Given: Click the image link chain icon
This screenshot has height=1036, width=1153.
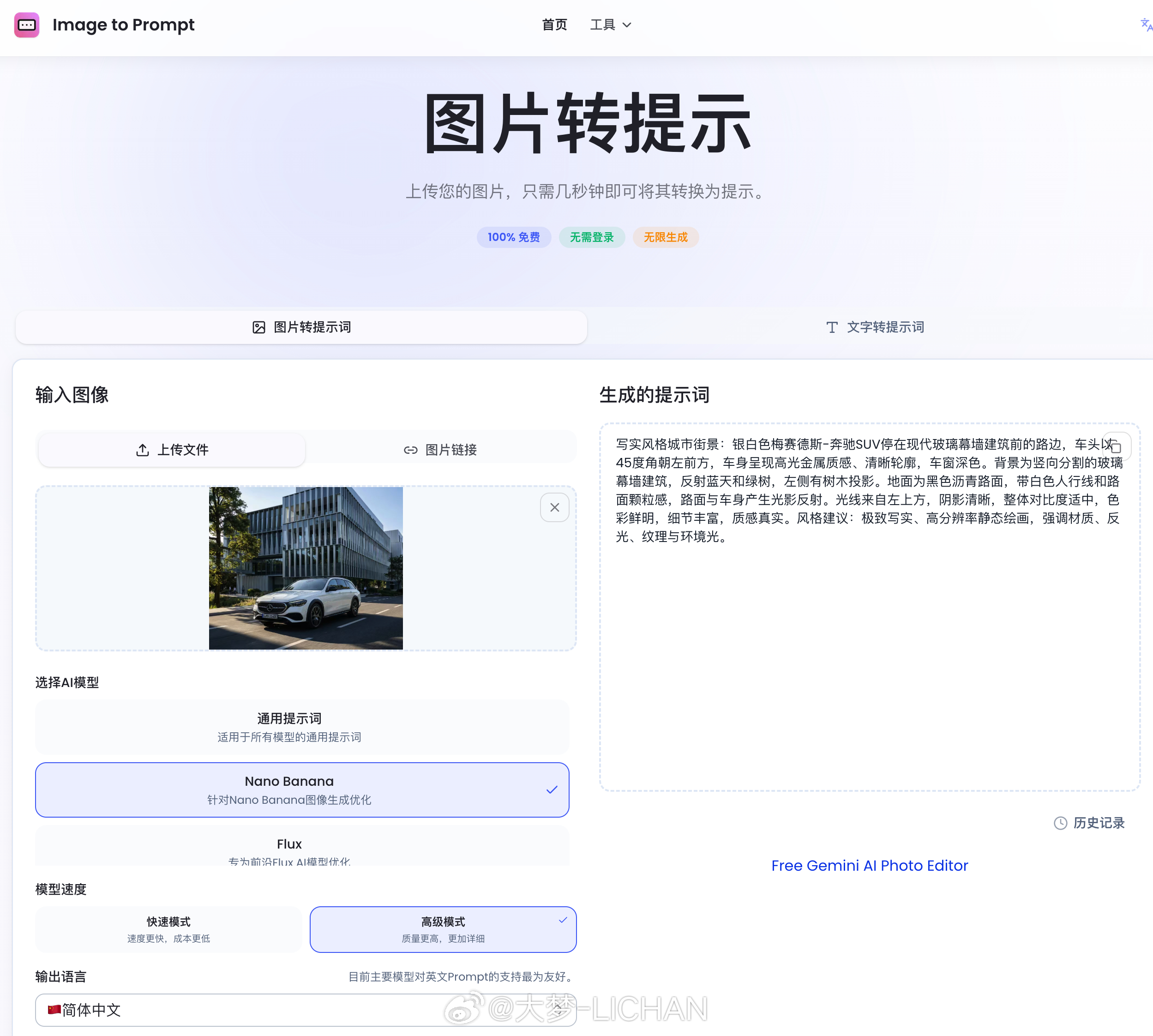Looking at the screenshot, I should [x=410, y=450].
